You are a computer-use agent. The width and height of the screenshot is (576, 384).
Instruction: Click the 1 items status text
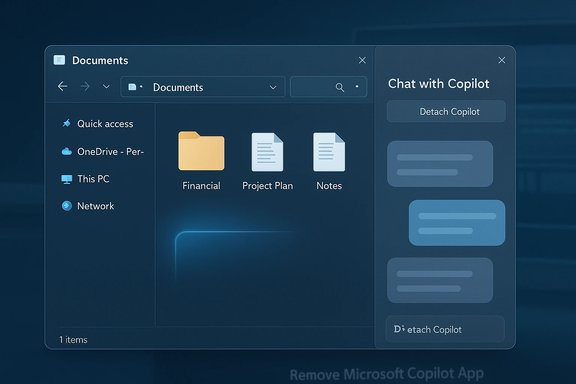[x=73, y=340]
